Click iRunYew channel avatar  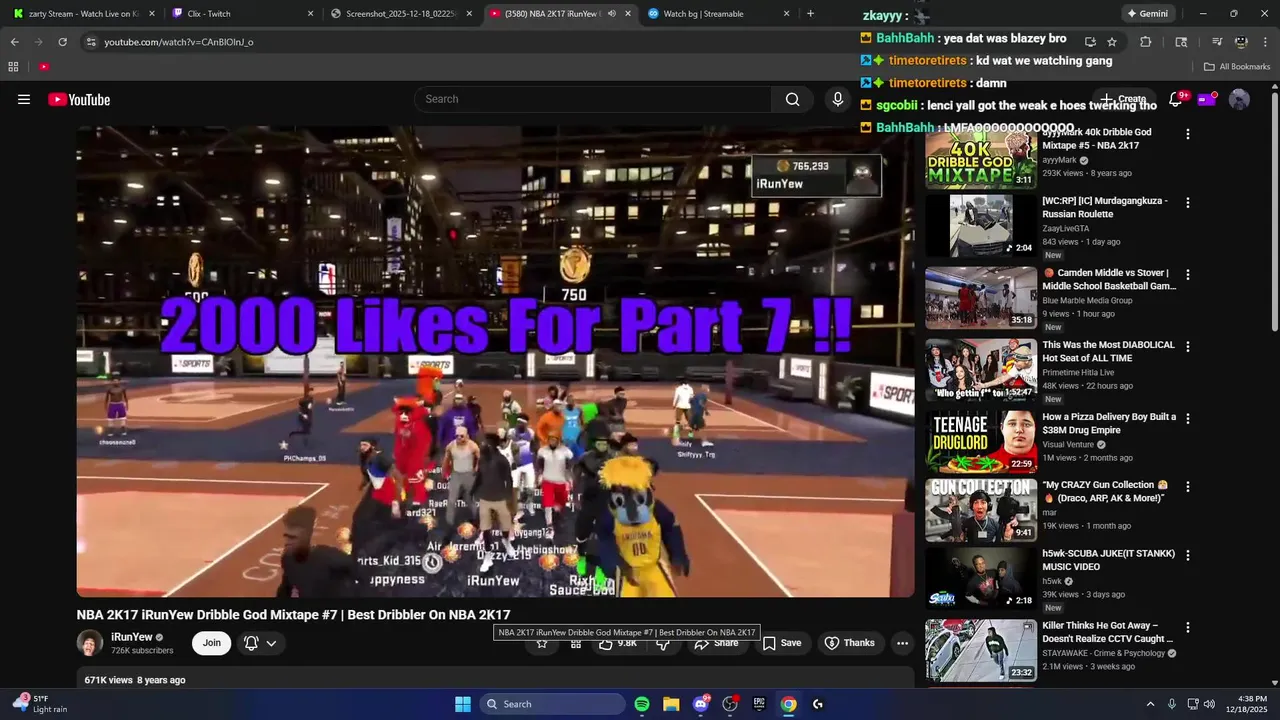click(x=90, y=643)
